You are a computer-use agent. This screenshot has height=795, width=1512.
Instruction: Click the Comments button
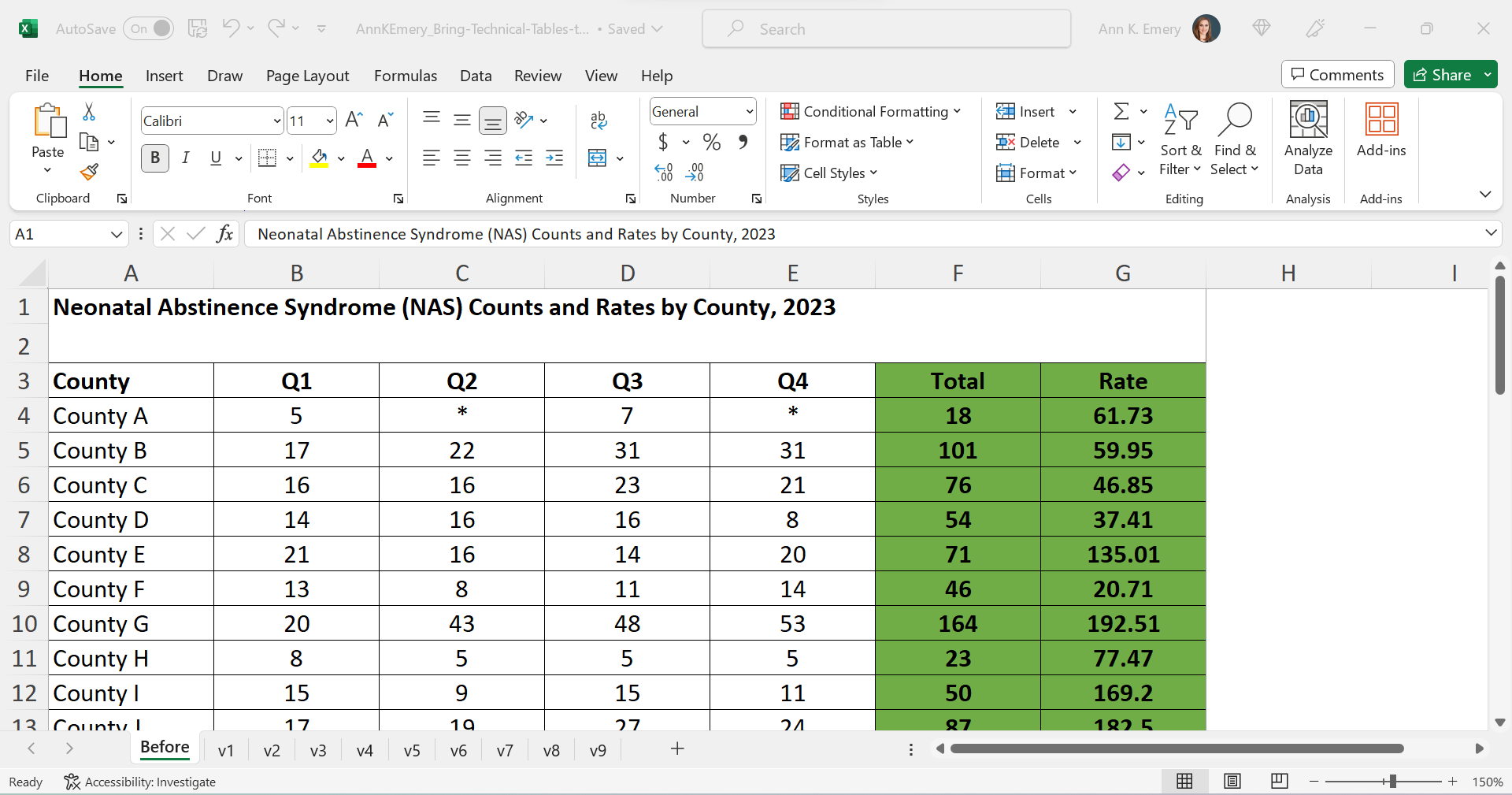click(x=1337, y=75)
